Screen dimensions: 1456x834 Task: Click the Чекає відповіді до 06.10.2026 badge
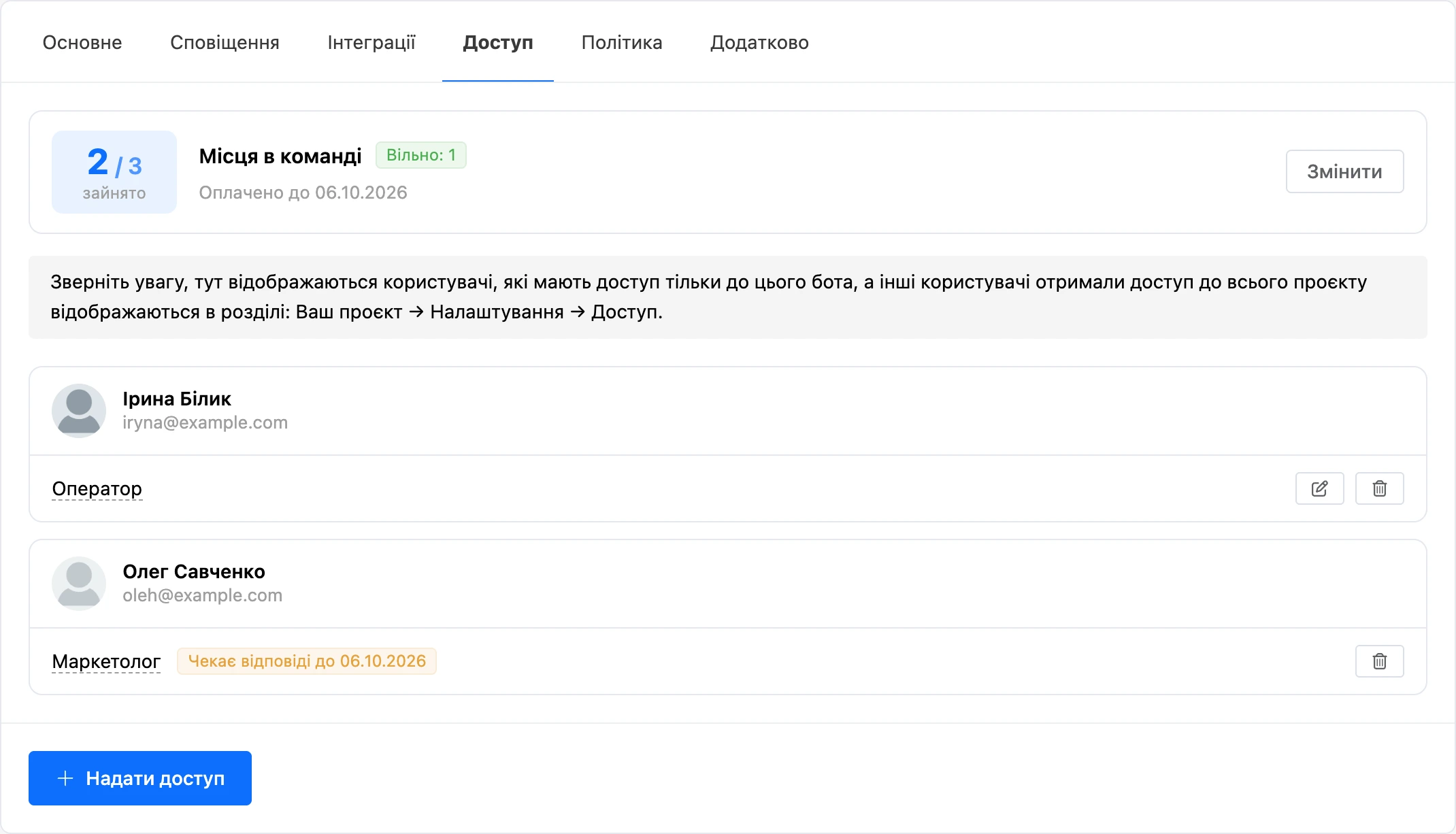(x=307, y=661)
